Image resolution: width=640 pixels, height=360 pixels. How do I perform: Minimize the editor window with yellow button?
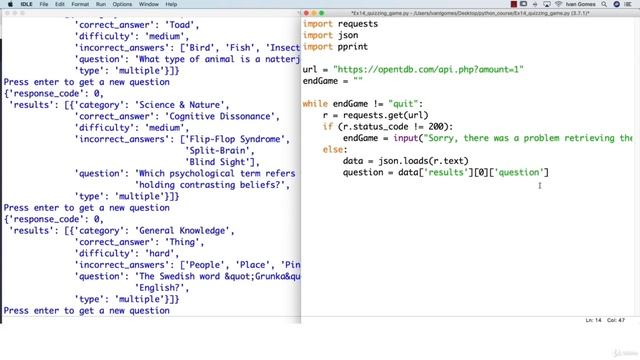[314, 13]
